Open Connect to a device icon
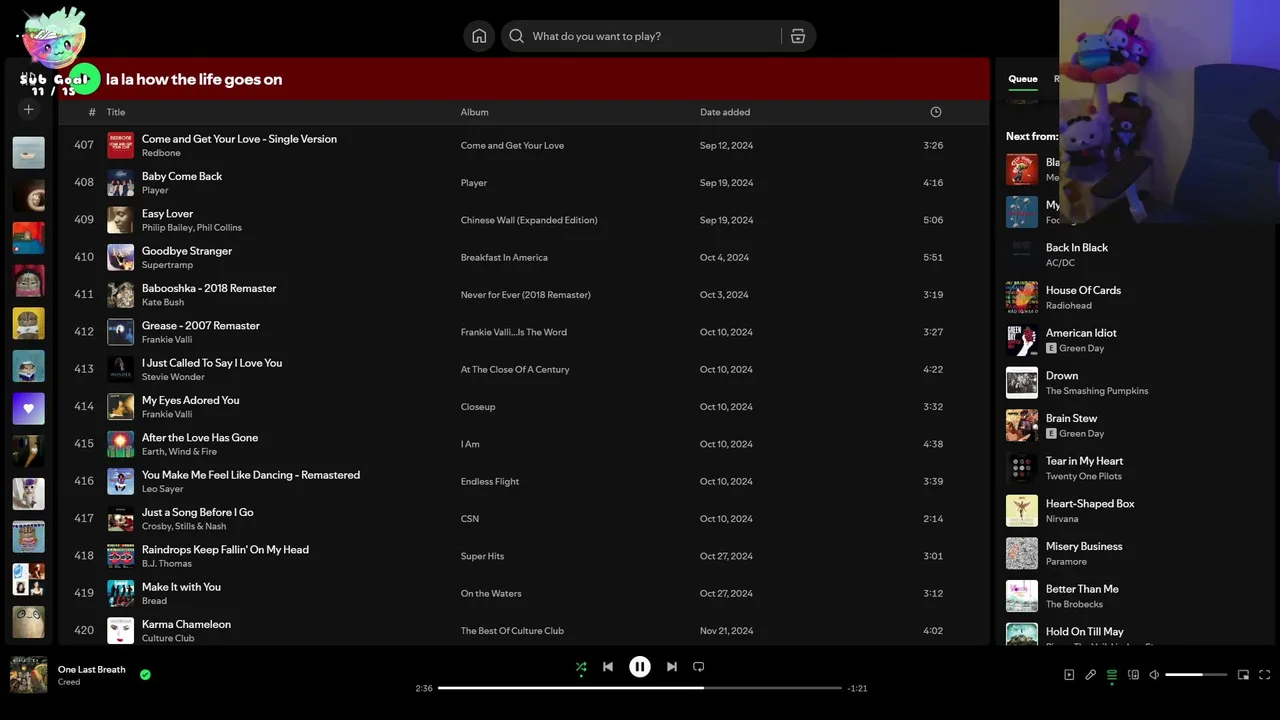 pos(1133,675)
